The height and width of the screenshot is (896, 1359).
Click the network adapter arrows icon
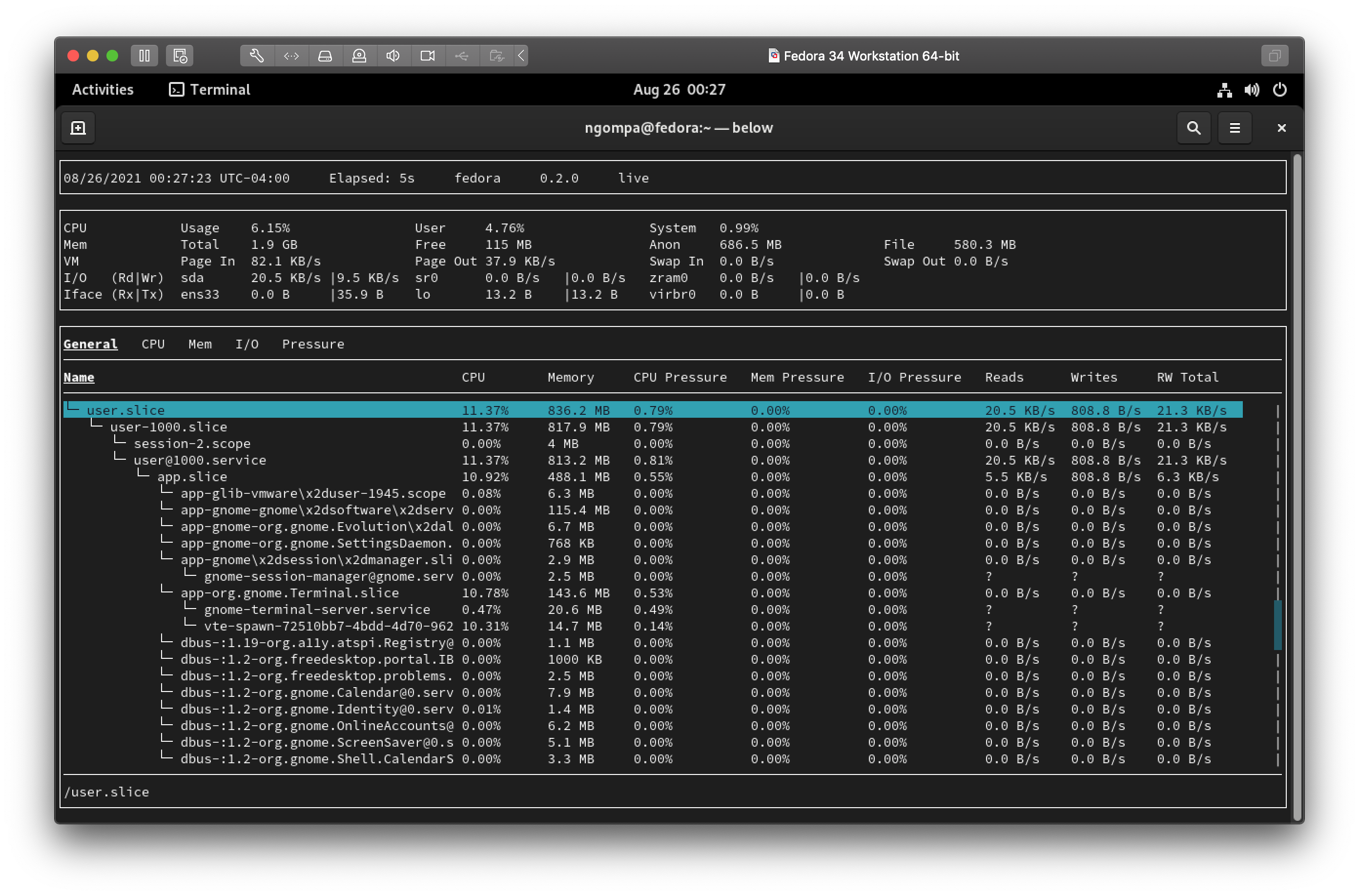pos(291,56)
